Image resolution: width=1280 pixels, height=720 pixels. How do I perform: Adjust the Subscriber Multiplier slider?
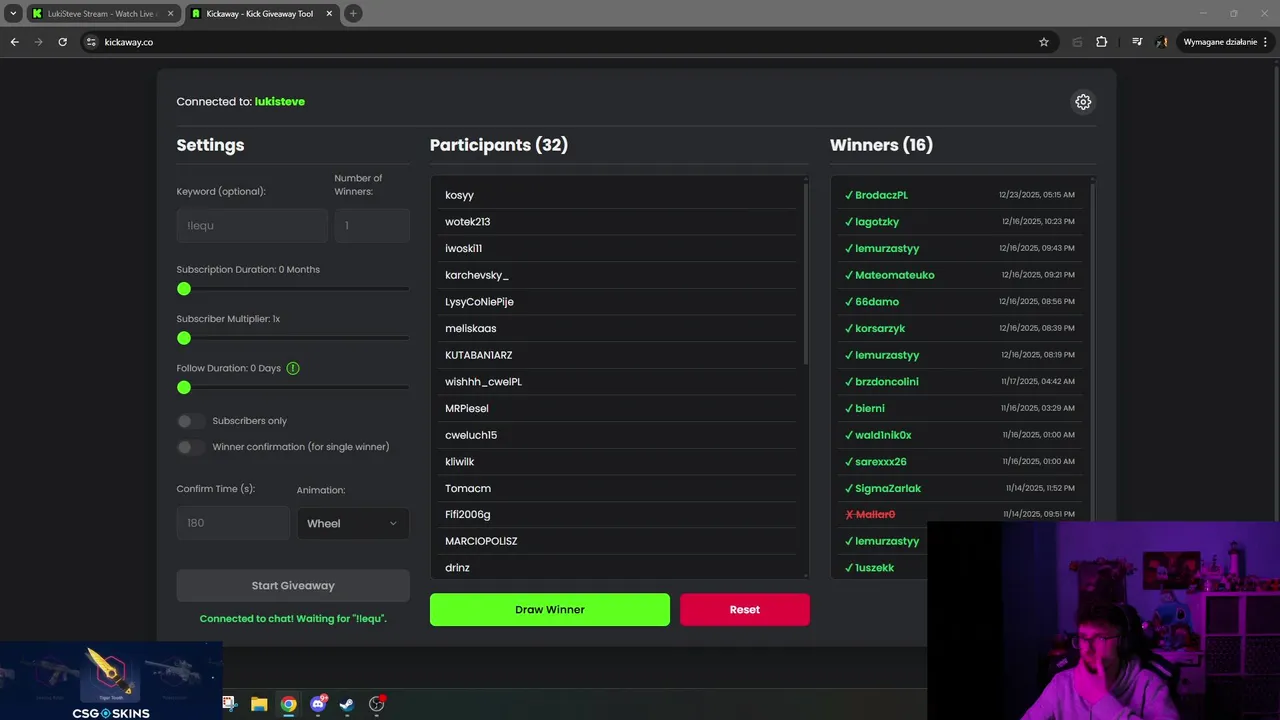[293, 338]
